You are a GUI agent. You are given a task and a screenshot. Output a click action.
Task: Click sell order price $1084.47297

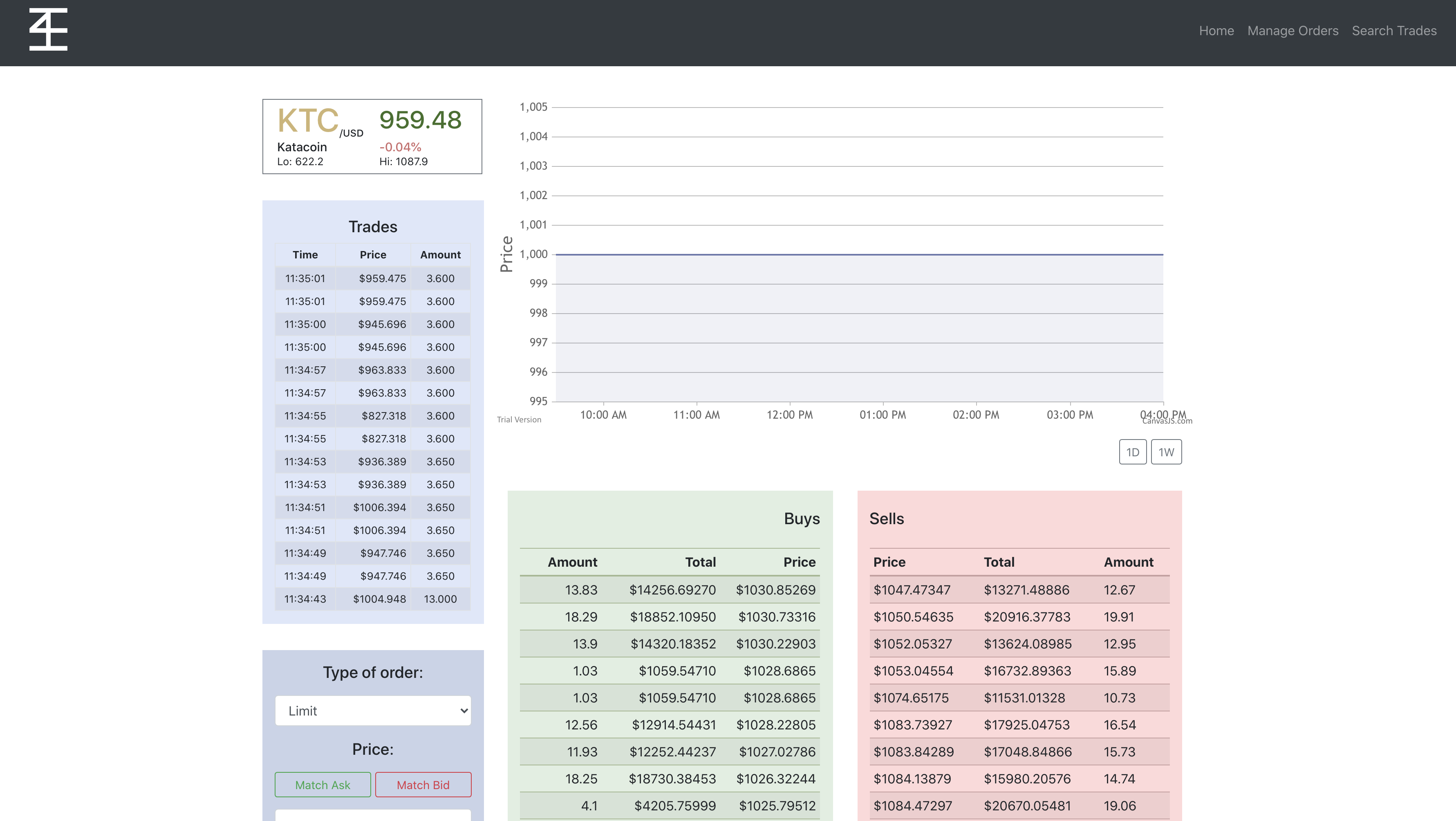click(x=913, y=806)
